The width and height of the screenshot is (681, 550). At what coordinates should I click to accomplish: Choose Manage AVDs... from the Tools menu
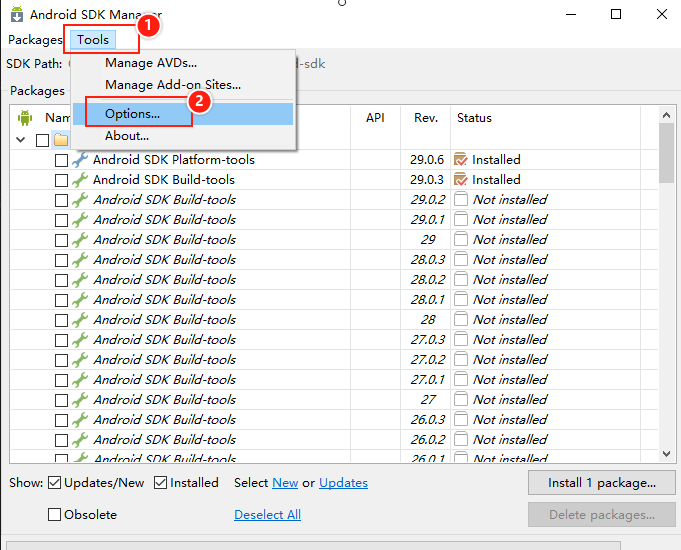[151, 63]
